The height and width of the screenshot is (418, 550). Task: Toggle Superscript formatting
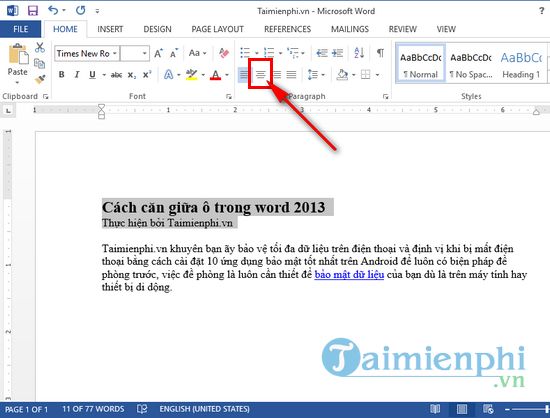point(147,75)
